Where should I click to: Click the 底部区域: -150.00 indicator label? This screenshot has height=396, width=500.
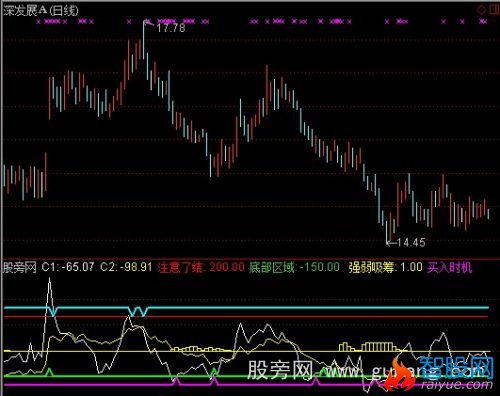coord(294,267)
